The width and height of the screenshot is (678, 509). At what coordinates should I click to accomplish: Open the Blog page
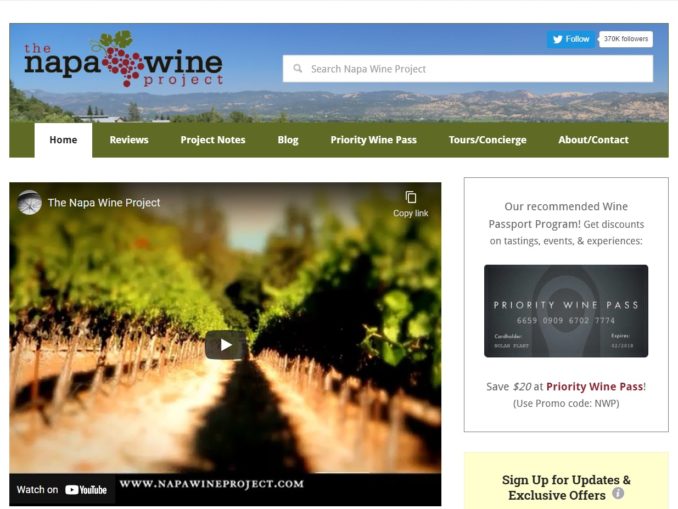[x=288, y=140]
